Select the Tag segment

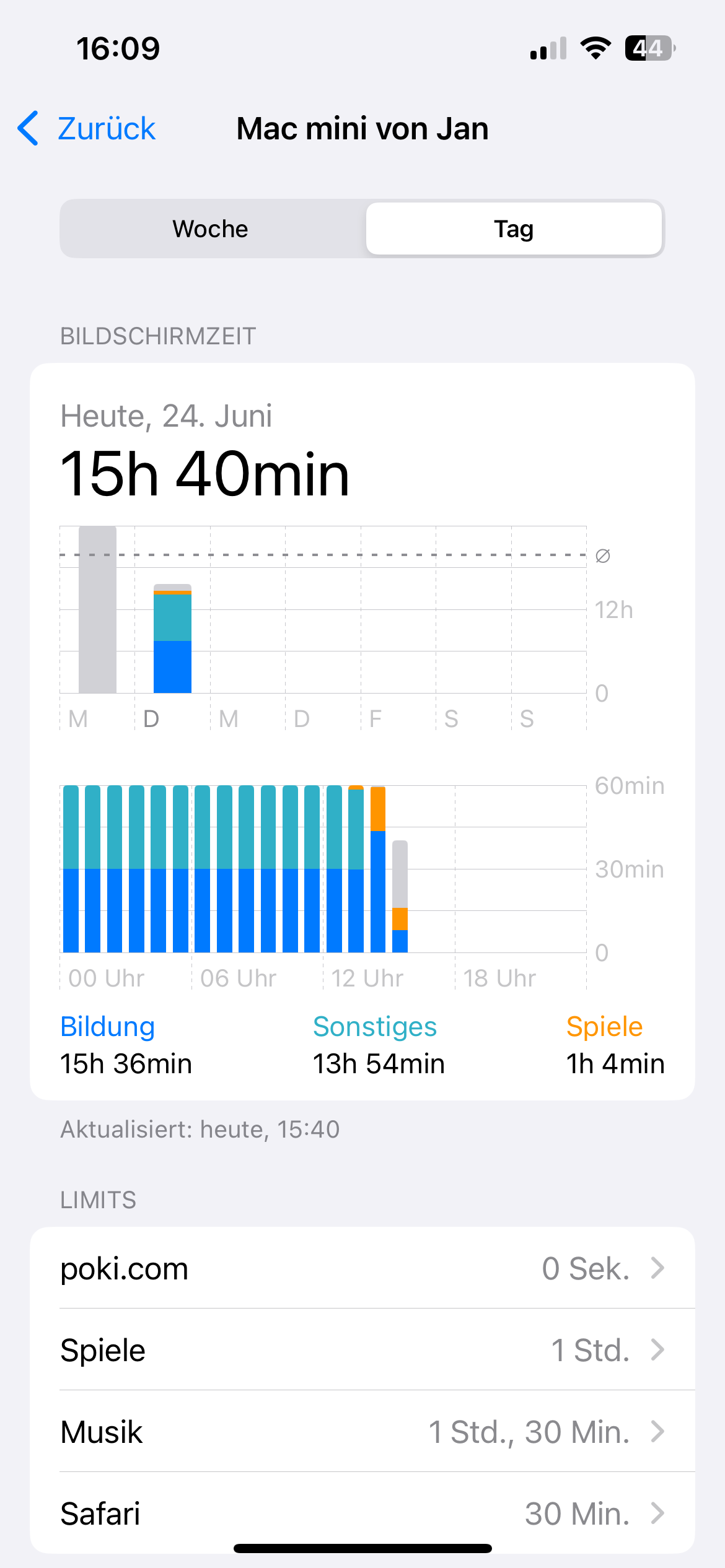[514, 229]
